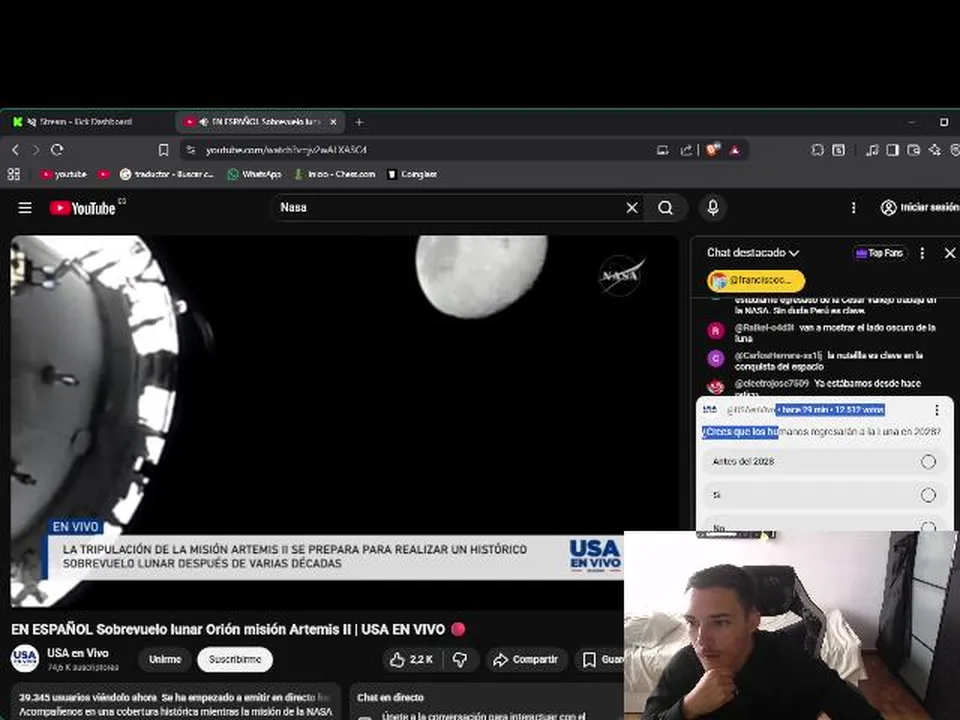The image size is (960, 720).
Task: Open chat options three-dot menu
Action: [x=922, y=253]
